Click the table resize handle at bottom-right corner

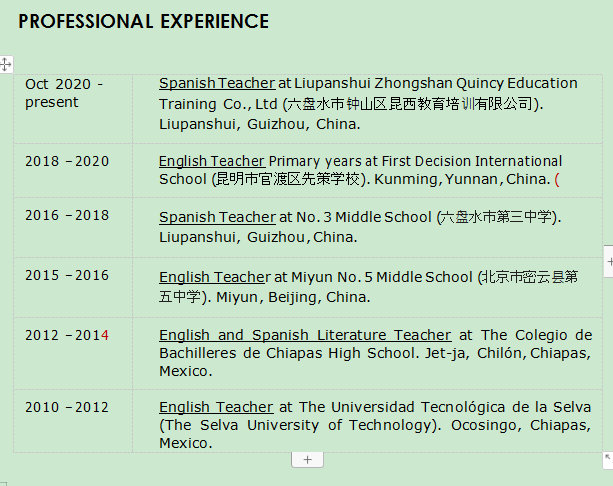click(608, 458)
